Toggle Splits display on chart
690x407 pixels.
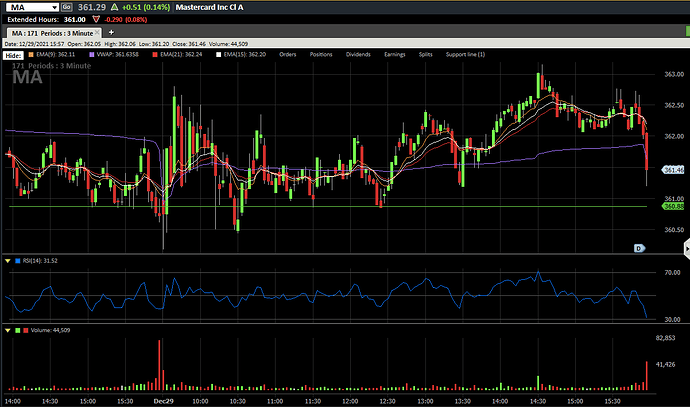[426, 55]
